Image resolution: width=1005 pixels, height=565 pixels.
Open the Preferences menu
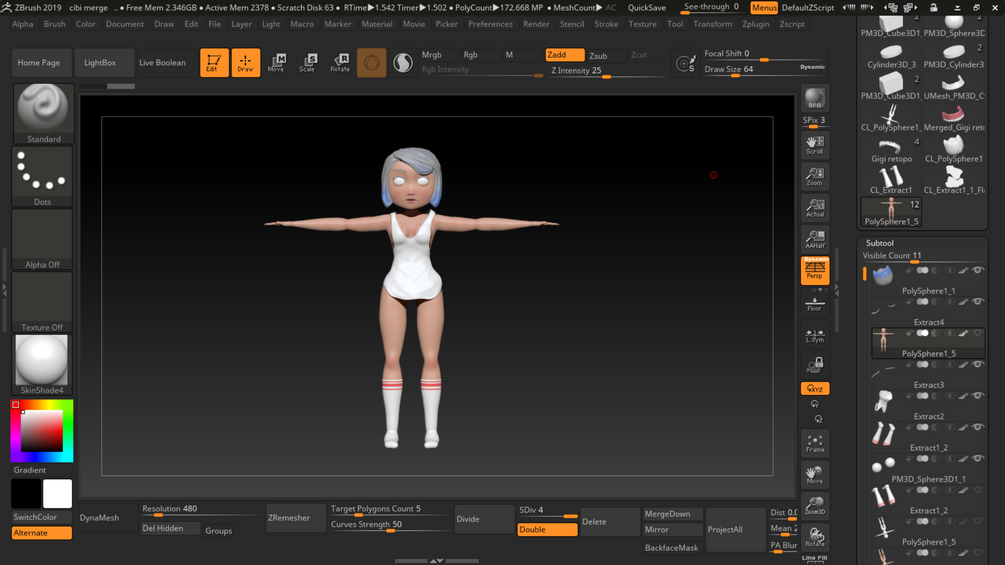coord(490,24)
